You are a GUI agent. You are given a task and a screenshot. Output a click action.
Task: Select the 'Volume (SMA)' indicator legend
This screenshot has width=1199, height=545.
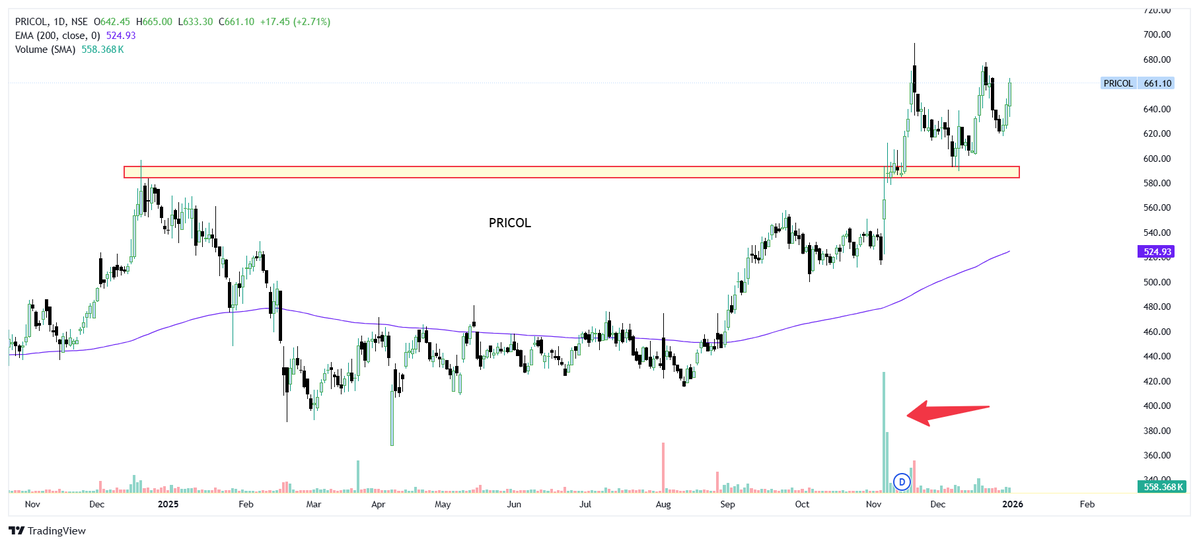(x=45, y=49)
